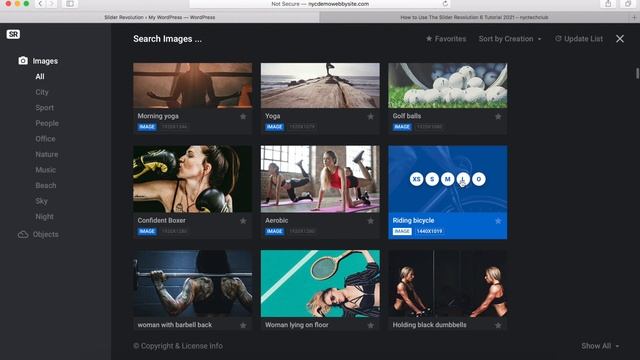Click Update List

click(579, 39)
